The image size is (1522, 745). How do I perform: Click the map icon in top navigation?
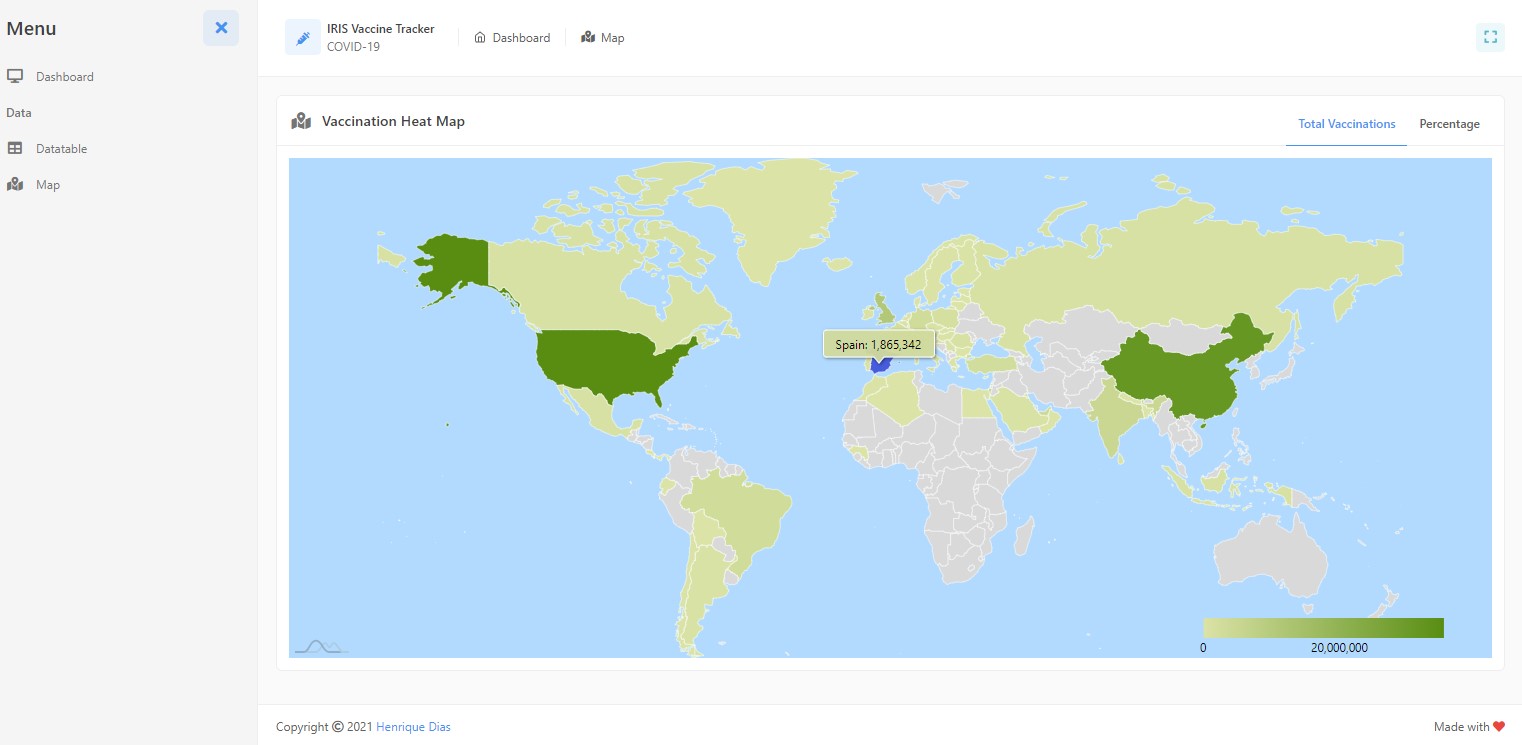coord(588,38)
